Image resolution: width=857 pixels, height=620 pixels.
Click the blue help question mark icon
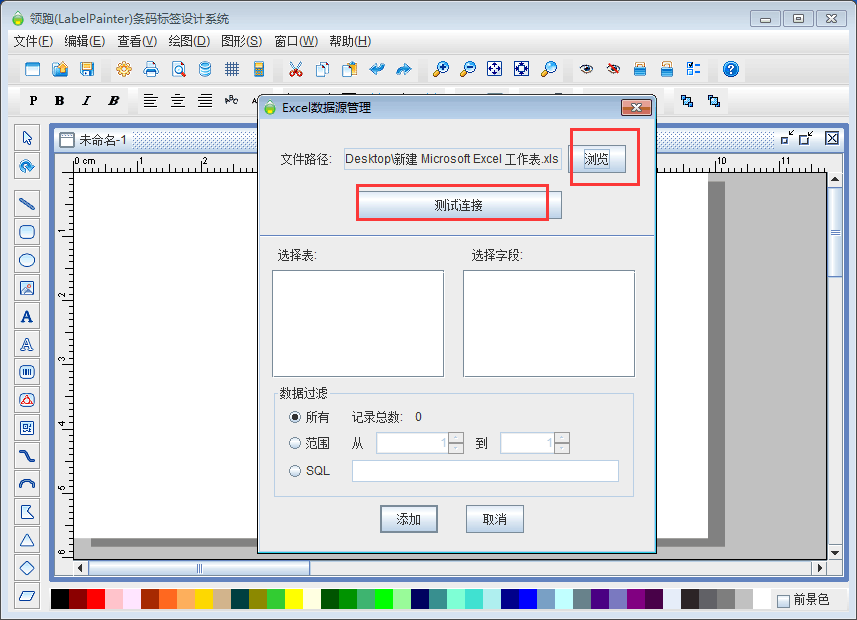click(731, 69)
